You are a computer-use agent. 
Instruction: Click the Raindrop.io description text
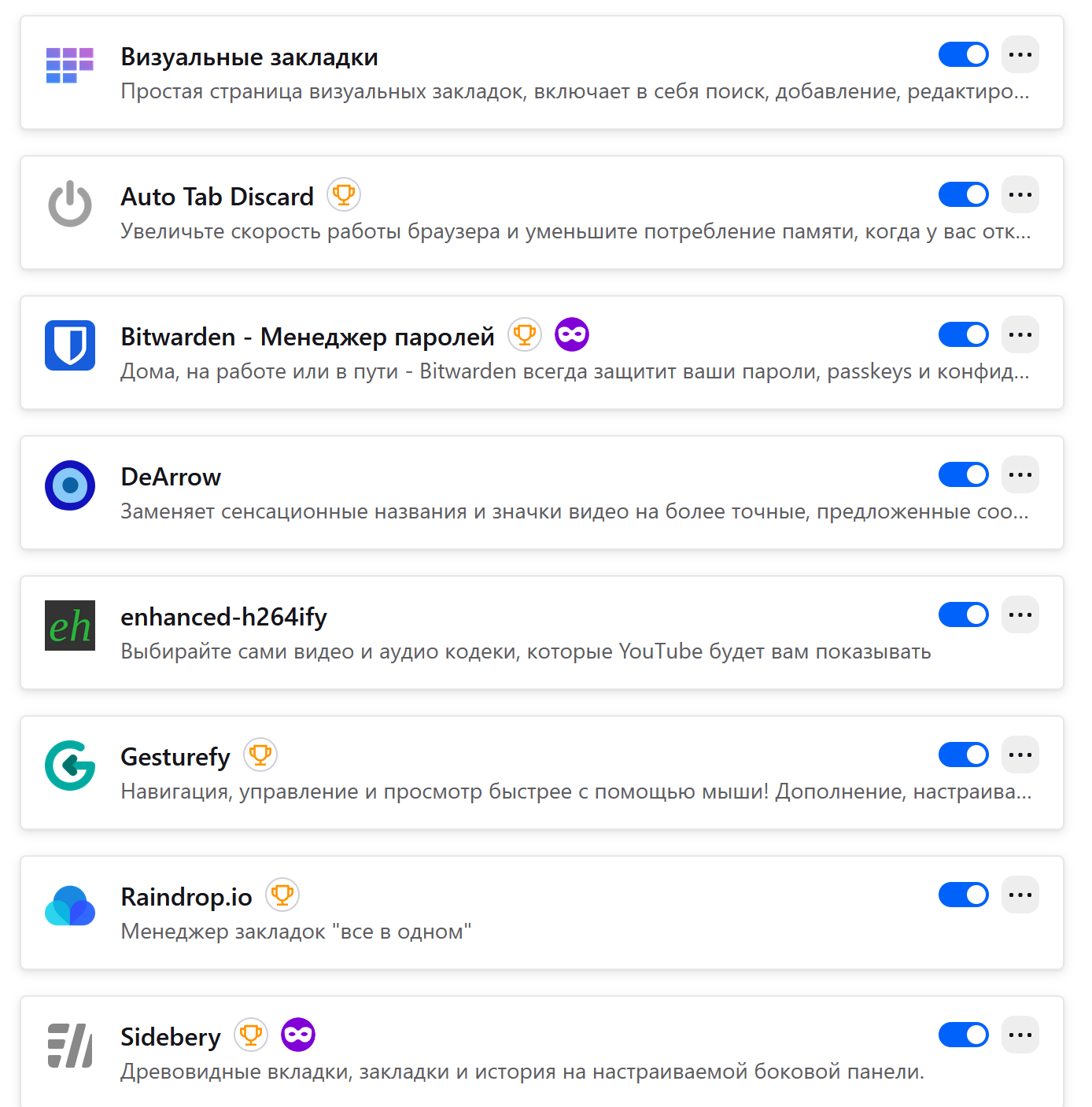click(x=296, y=932)
